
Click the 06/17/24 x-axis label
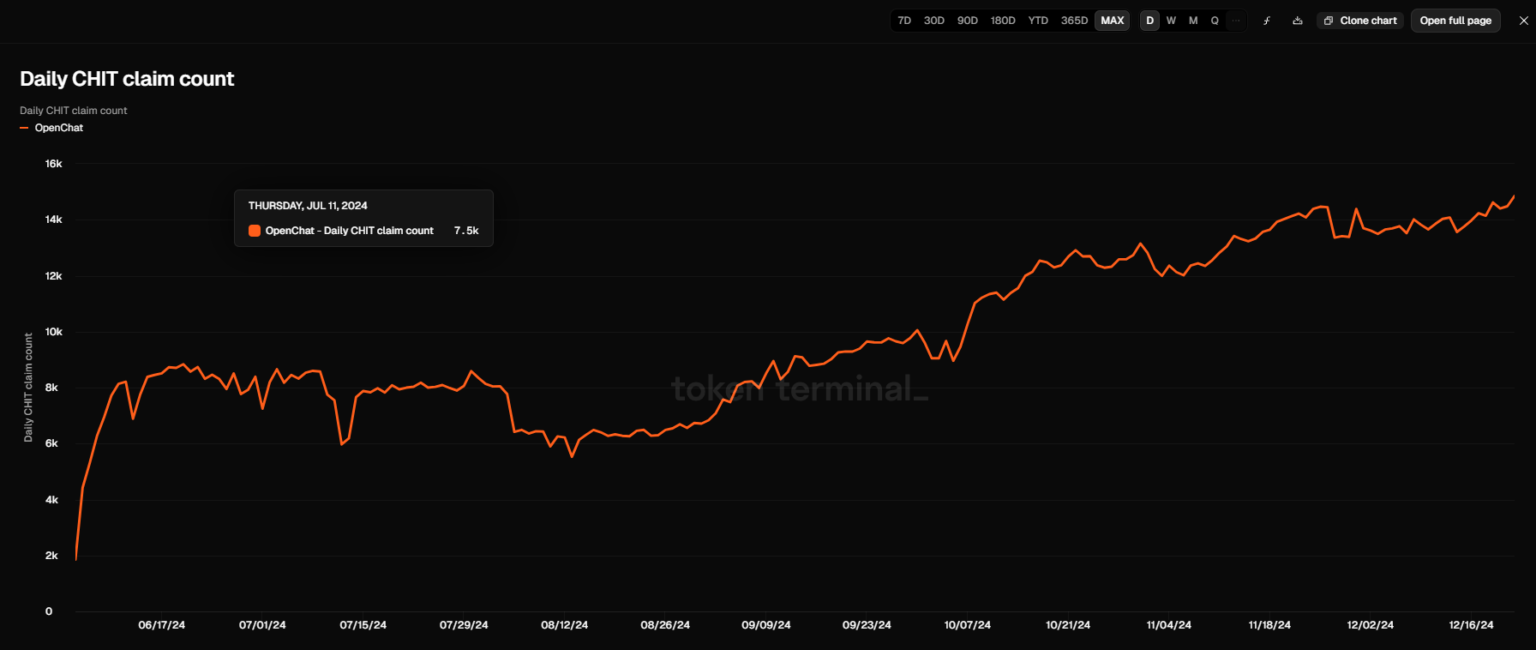pos(161,625)
